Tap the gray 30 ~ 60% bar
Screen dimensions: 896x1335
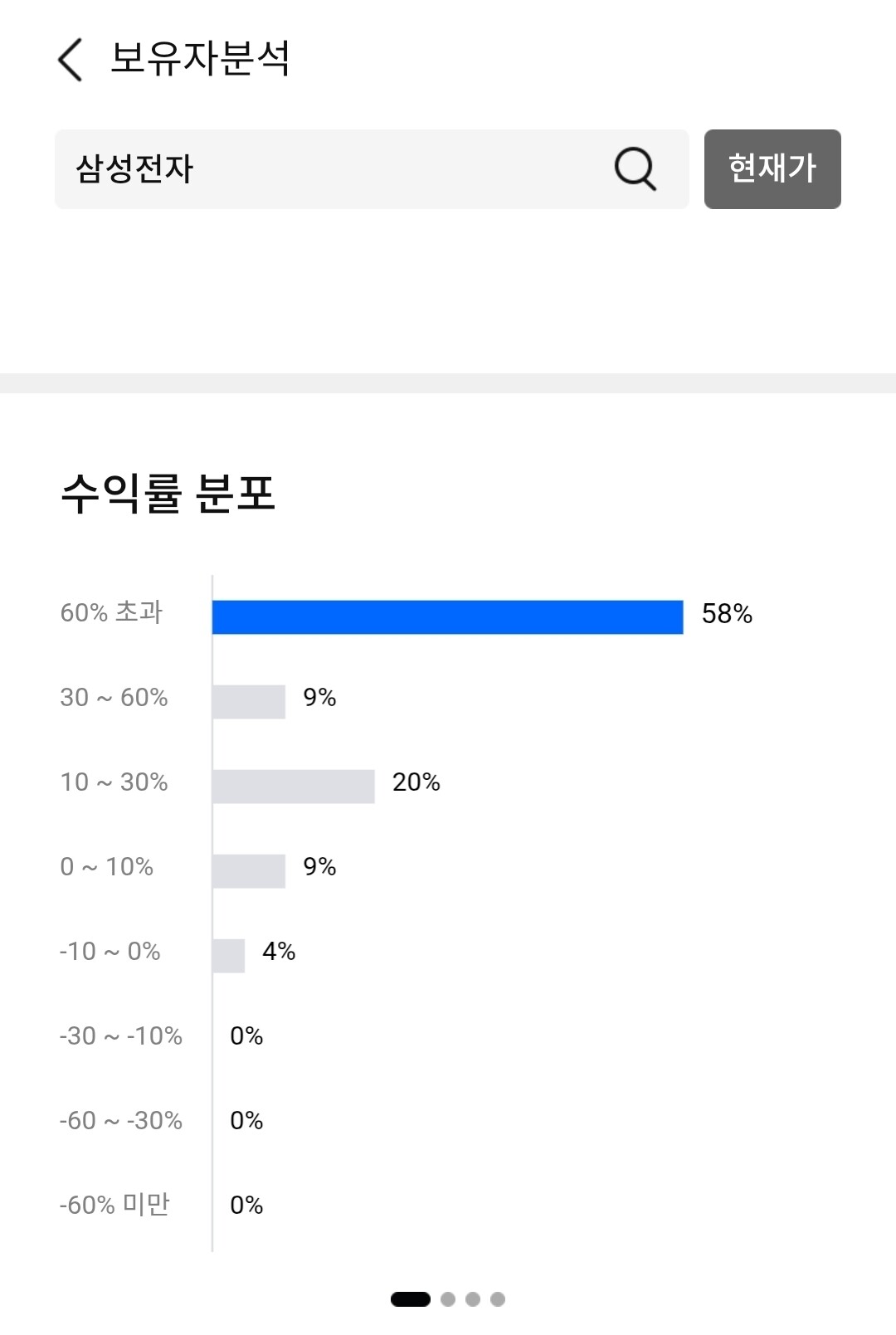pyautogui.click(x=249, y=702)
